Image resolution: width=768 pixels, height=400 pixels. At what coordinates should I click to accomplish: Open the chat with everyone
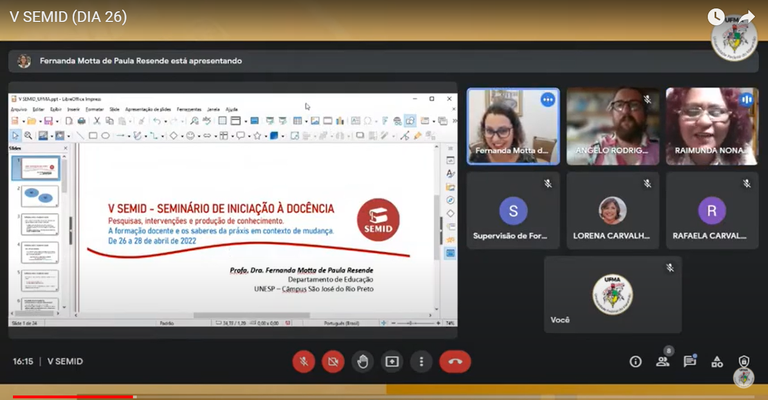coord(690,362)
